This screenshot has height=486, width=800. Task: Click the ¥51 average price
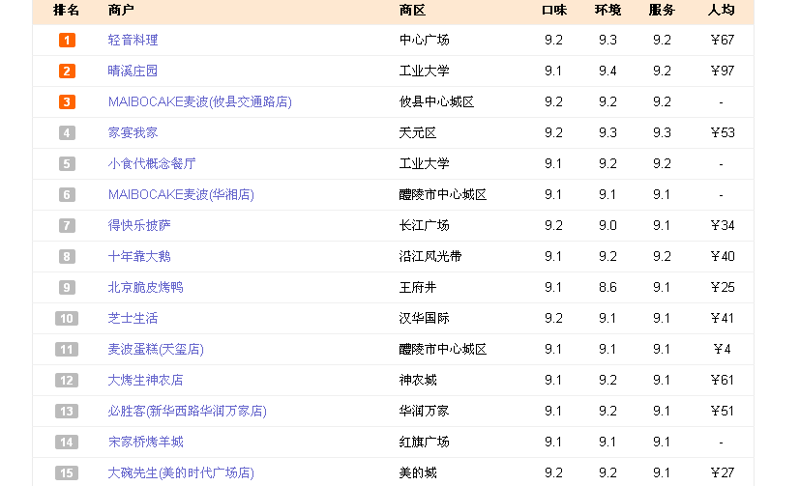(722, 412)
